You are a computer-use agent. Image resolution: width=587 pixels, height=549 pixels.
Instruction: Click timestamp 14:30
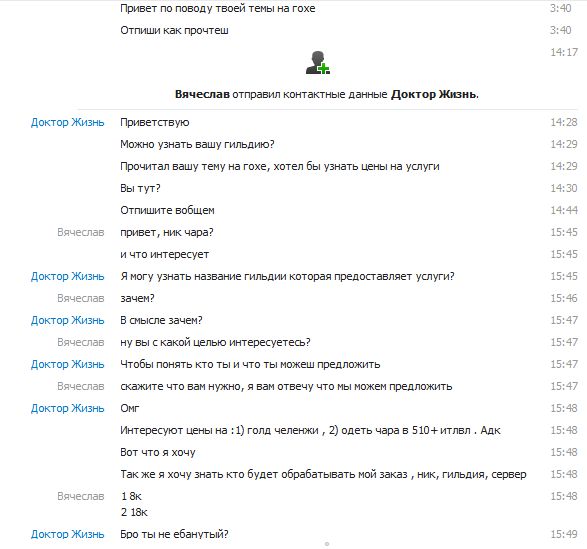(x=564, y=188)
